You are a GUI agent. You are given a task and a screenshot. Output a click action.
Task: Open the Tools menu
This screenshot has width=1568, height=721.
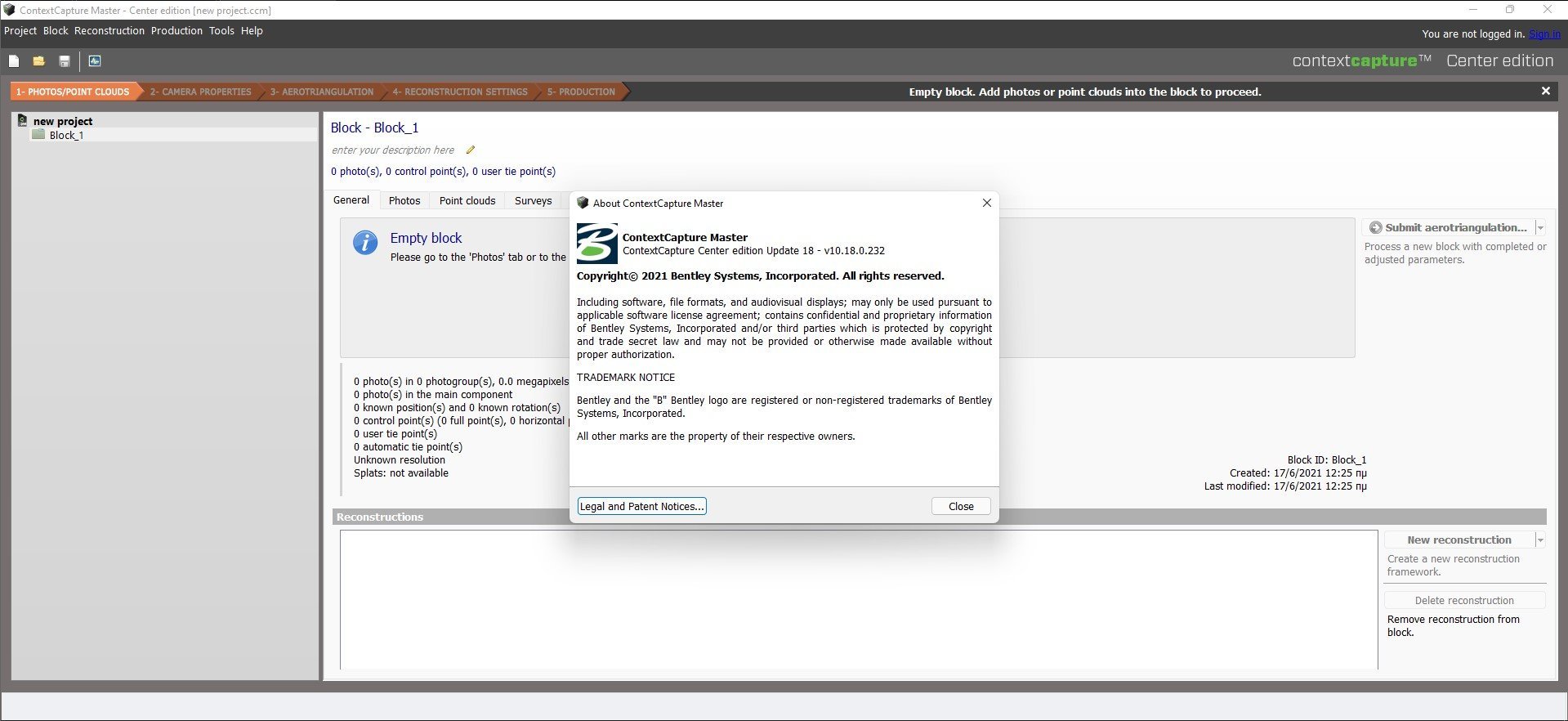pos(221,31)
